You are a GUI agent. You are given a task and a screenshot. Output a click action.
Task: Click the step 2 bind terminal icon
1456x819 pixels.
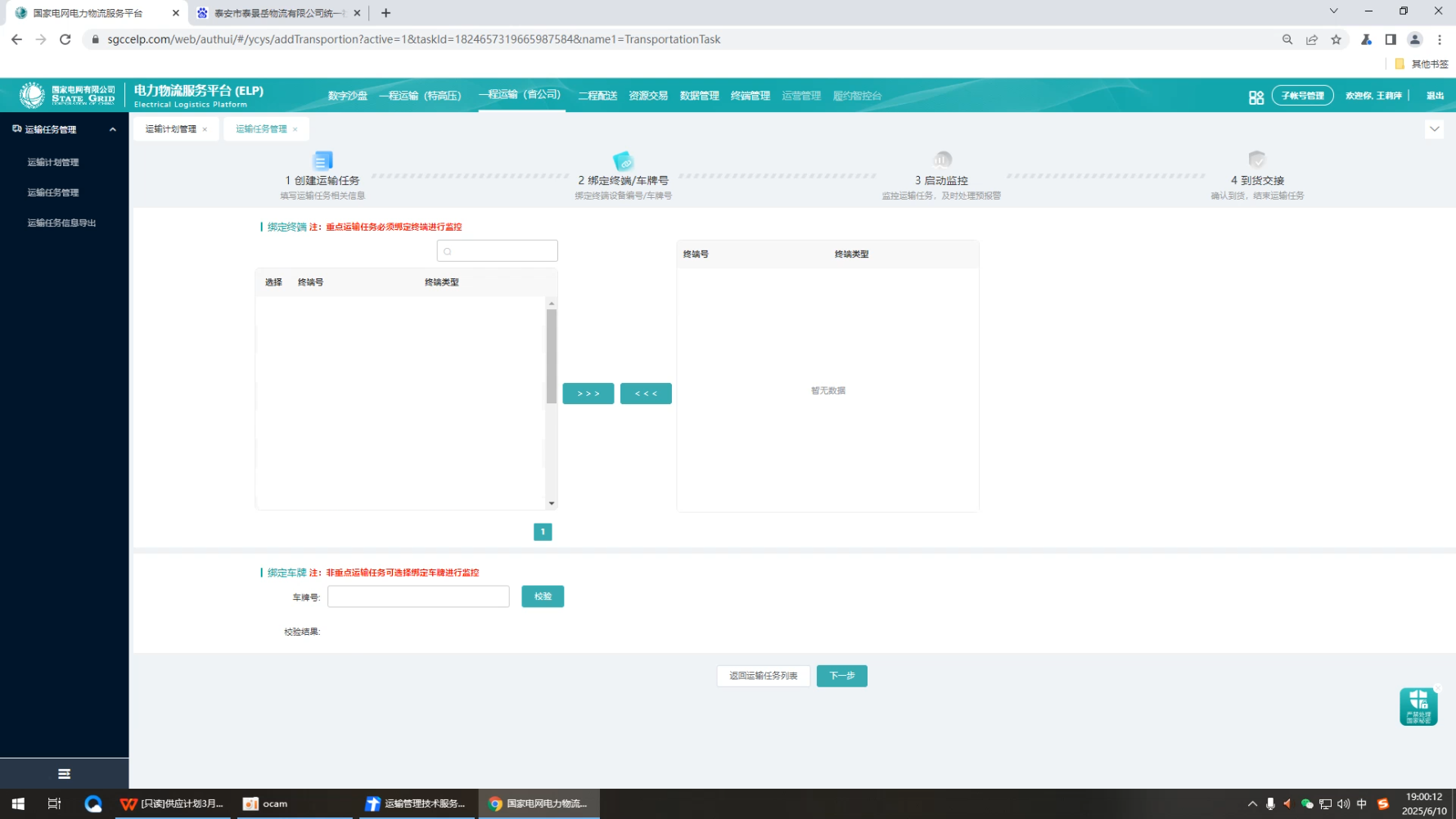[623, 160]
